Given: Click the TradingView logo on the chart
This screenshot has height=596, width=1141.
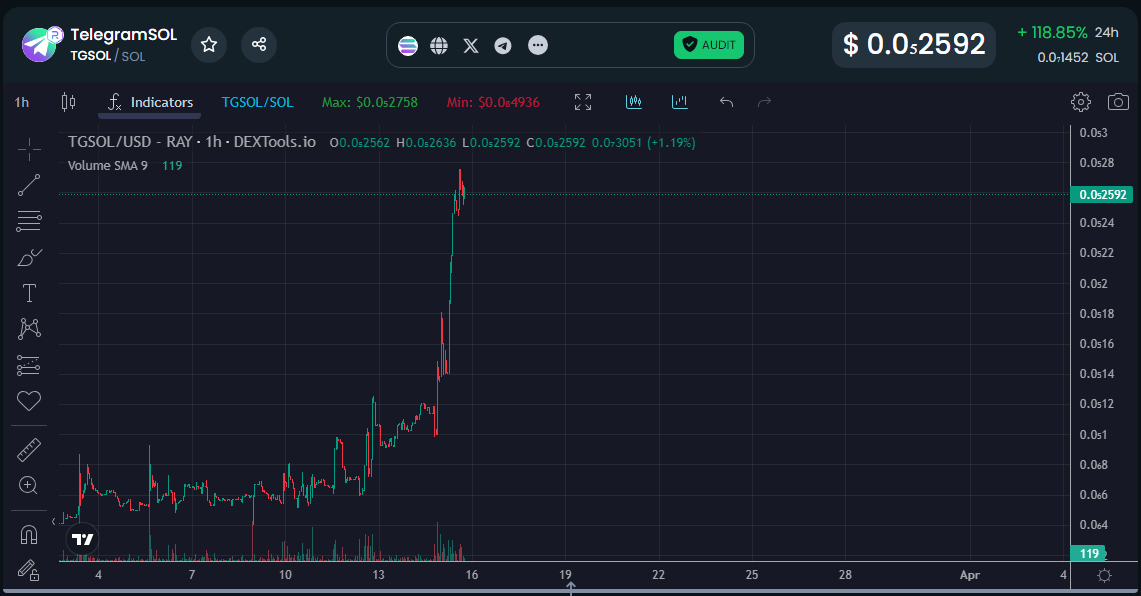Looking at the screenshot, I should tap(82, 539).
